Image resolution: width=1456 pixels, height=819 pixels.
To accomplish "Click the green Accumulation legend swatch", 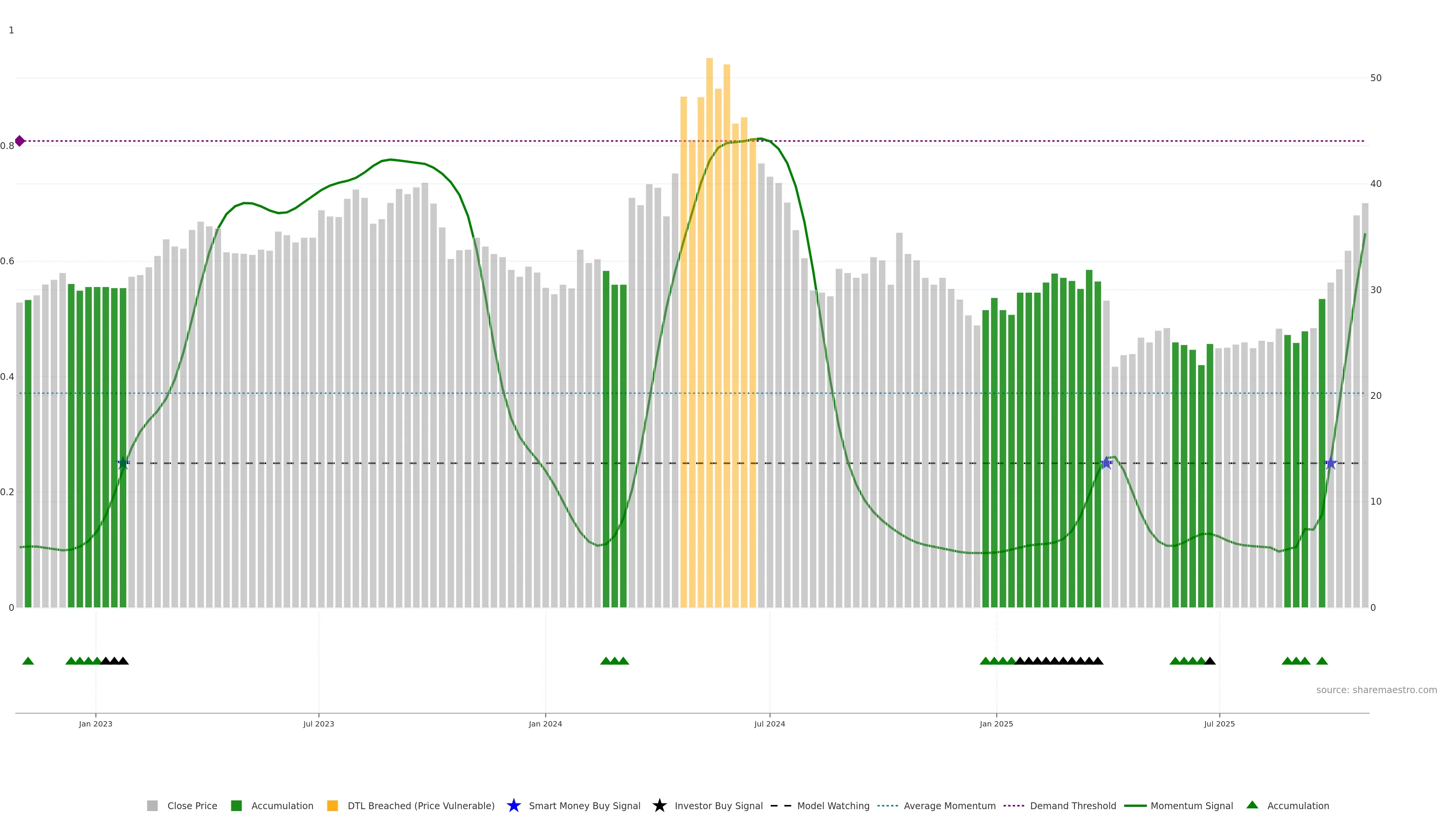I will pos(236,806).
